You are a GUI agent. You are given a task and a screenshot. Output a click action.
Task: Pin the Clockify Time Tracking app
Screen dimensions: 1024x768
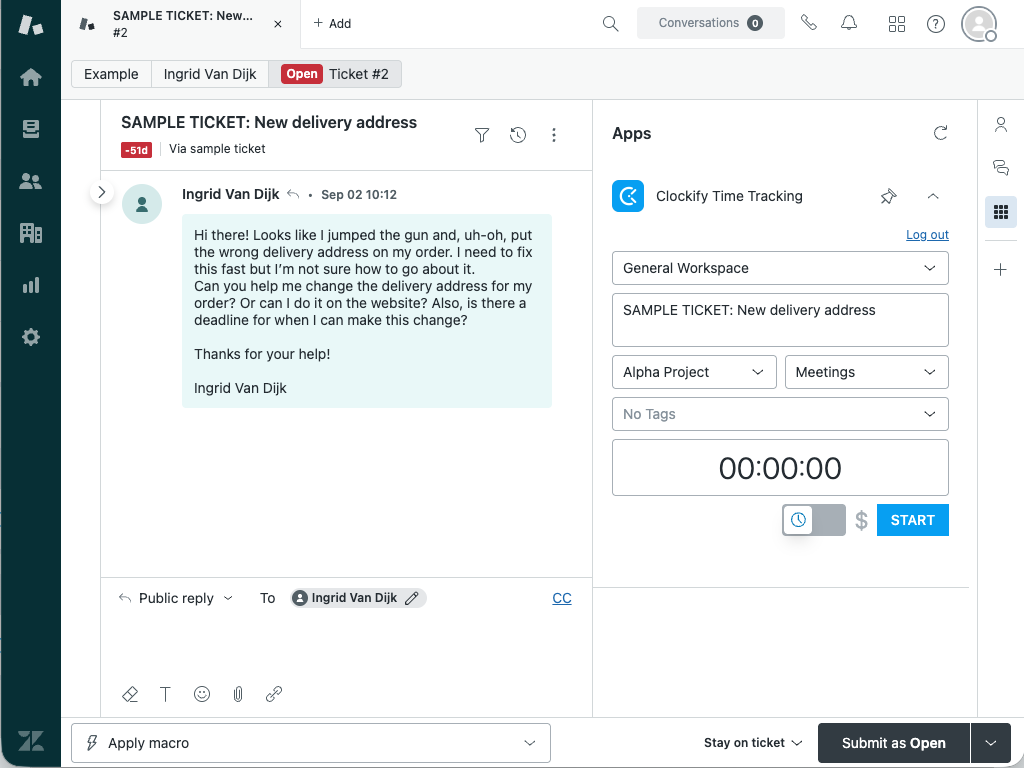[888, 196]
